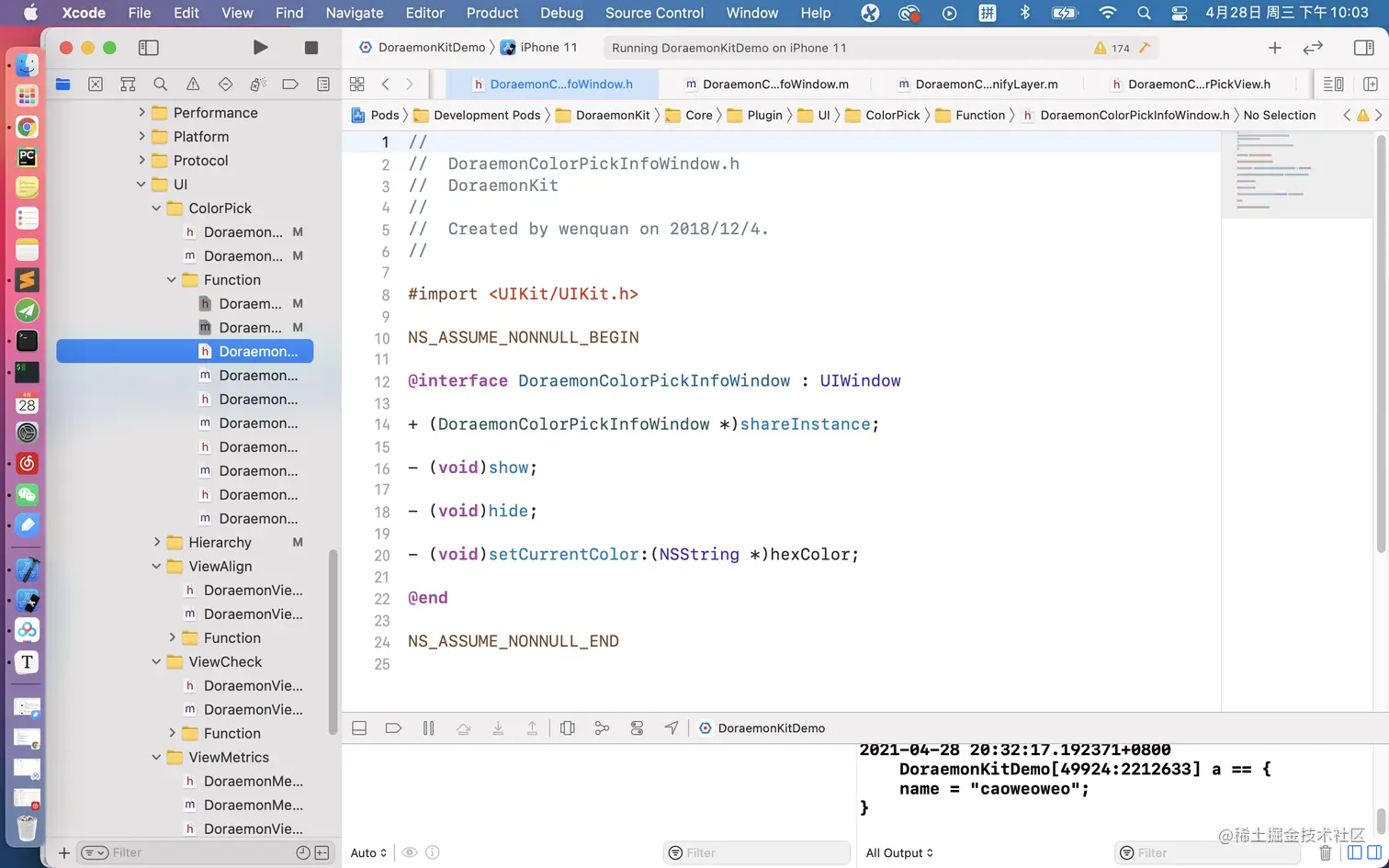Expand the Platform folder
Screen dimensions: 1389x868
[x=141, y=136]
